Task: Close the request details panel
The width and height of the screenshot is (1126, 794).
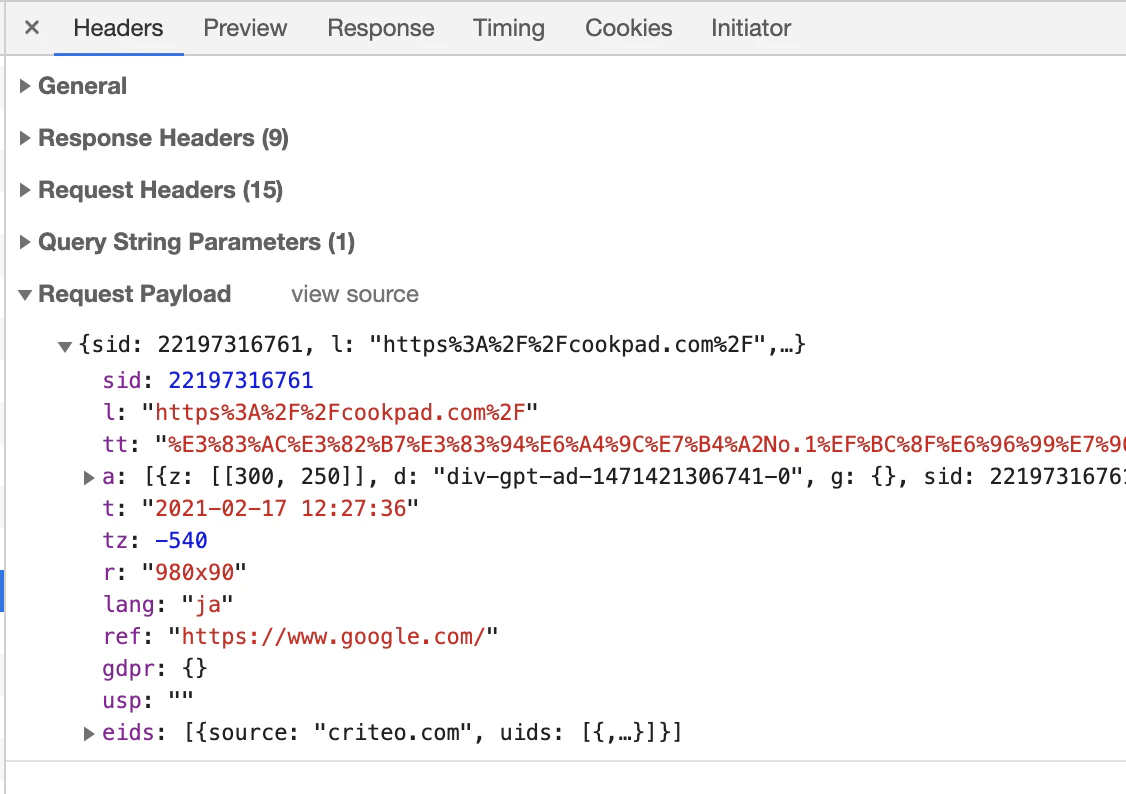Action: tap(32, 28)
